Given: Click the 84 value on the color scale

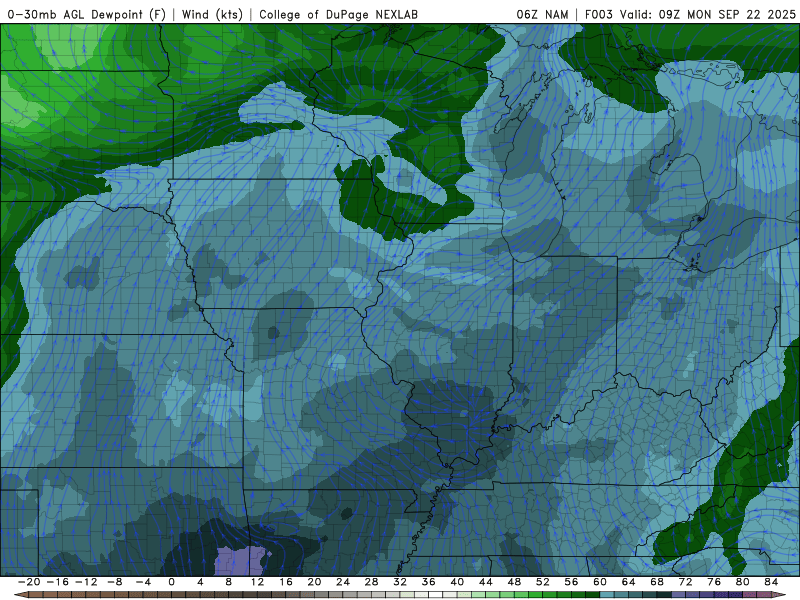Looking at the screenshot, I should click(x=771, y=582).
